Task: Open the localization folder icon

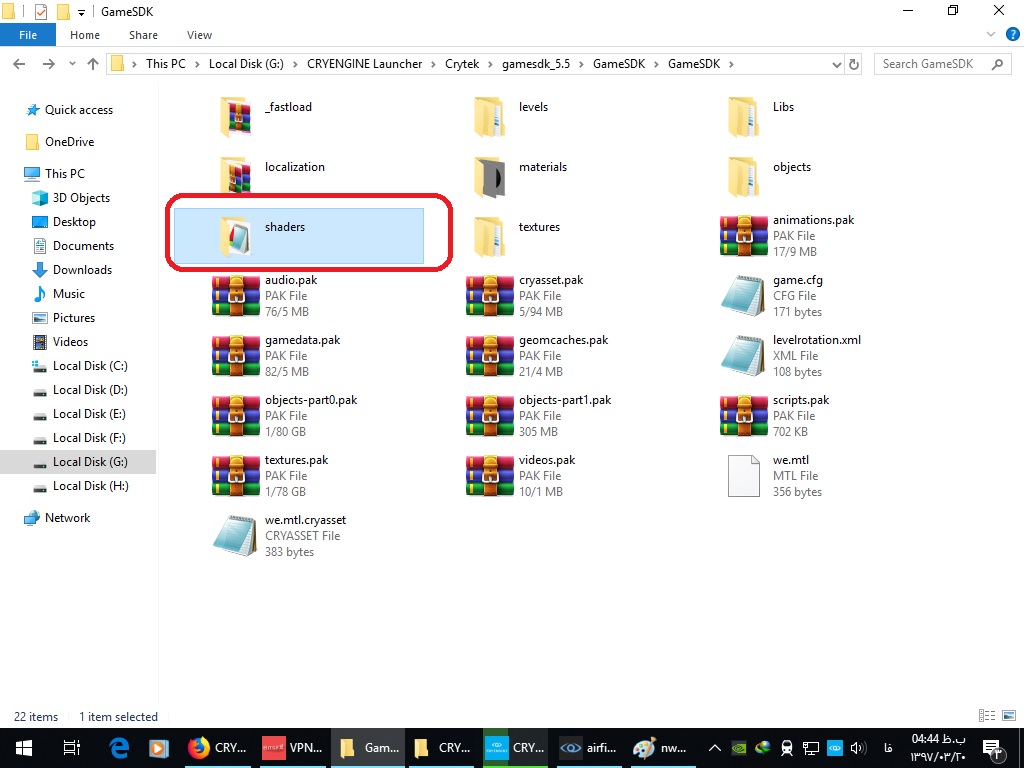Action: point(236,175)
